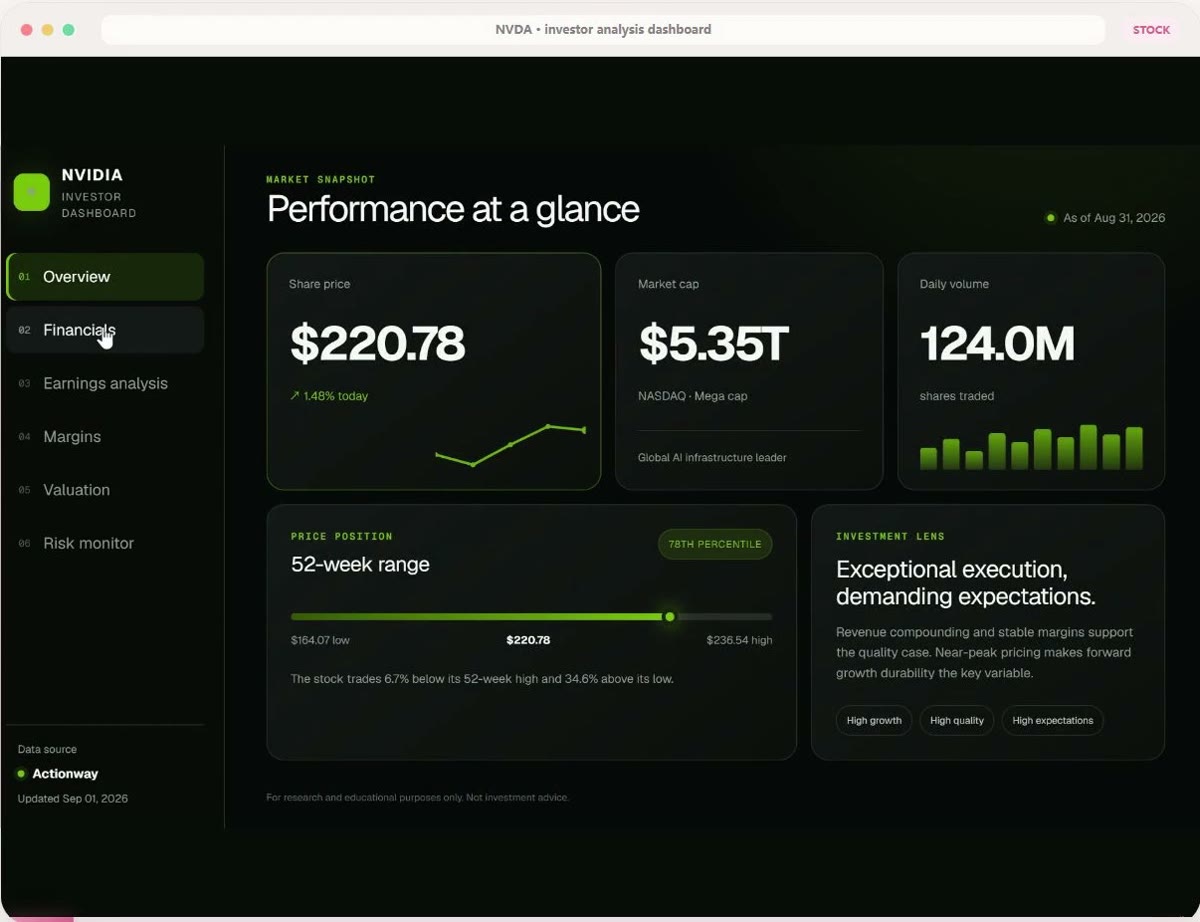Click the Exceptional execution headline

pyautogui.click(x=965, y=583)
